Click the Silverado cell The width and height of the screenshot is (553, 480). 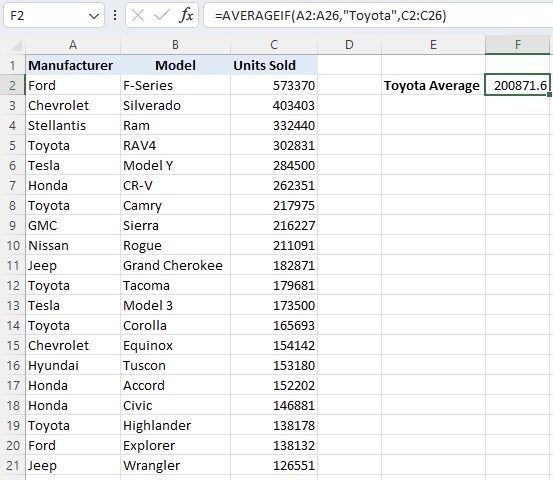(x=175, y=105)
